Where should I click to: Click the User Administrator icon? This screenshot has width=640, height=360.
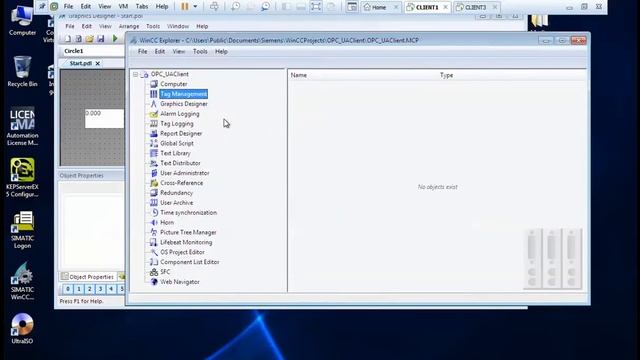pyautogui.click(x=154, y=173)
